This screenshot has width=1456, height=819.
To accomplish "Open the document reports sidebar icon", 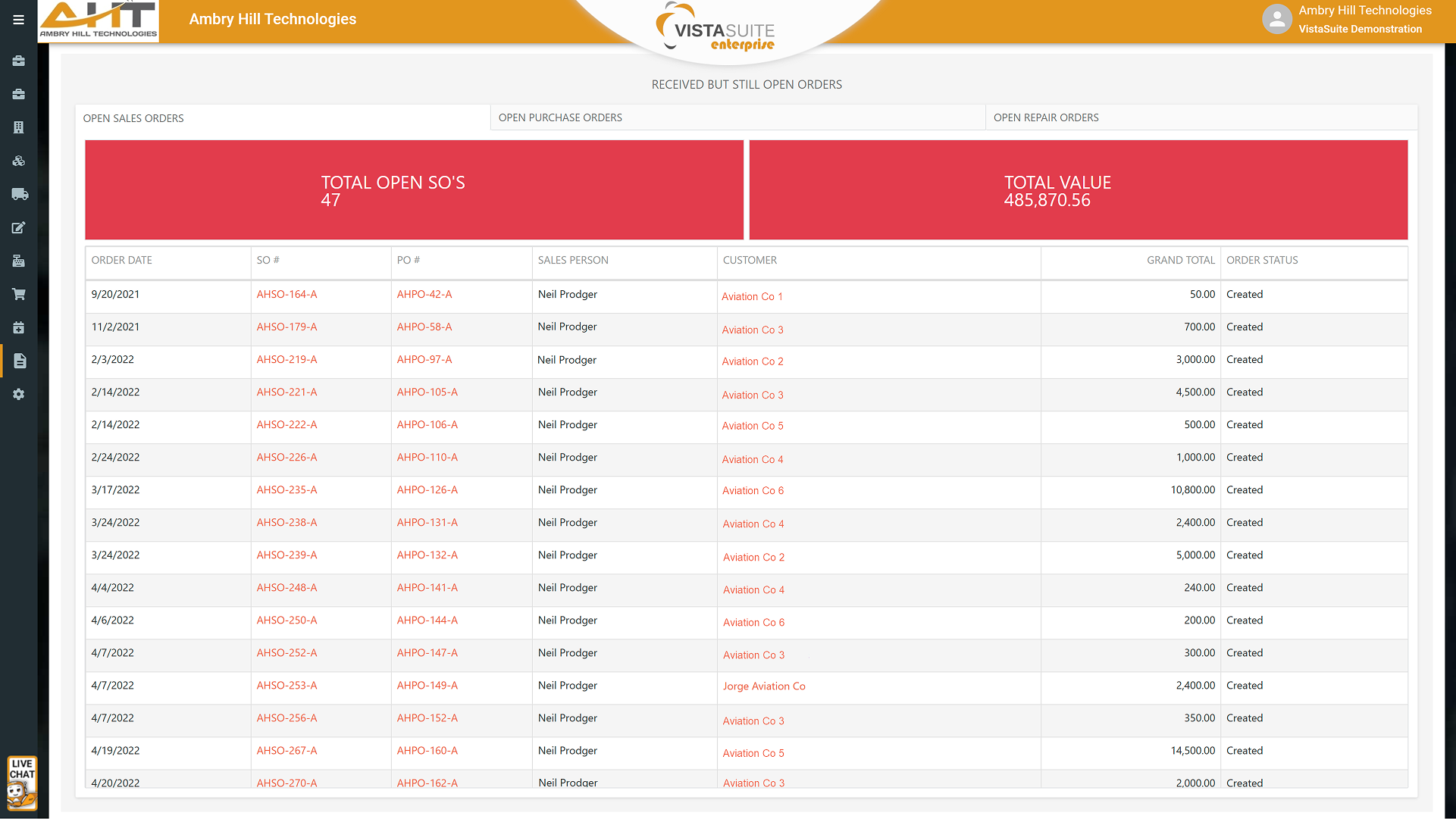I will pyautogui.click(x=20, y=361).
